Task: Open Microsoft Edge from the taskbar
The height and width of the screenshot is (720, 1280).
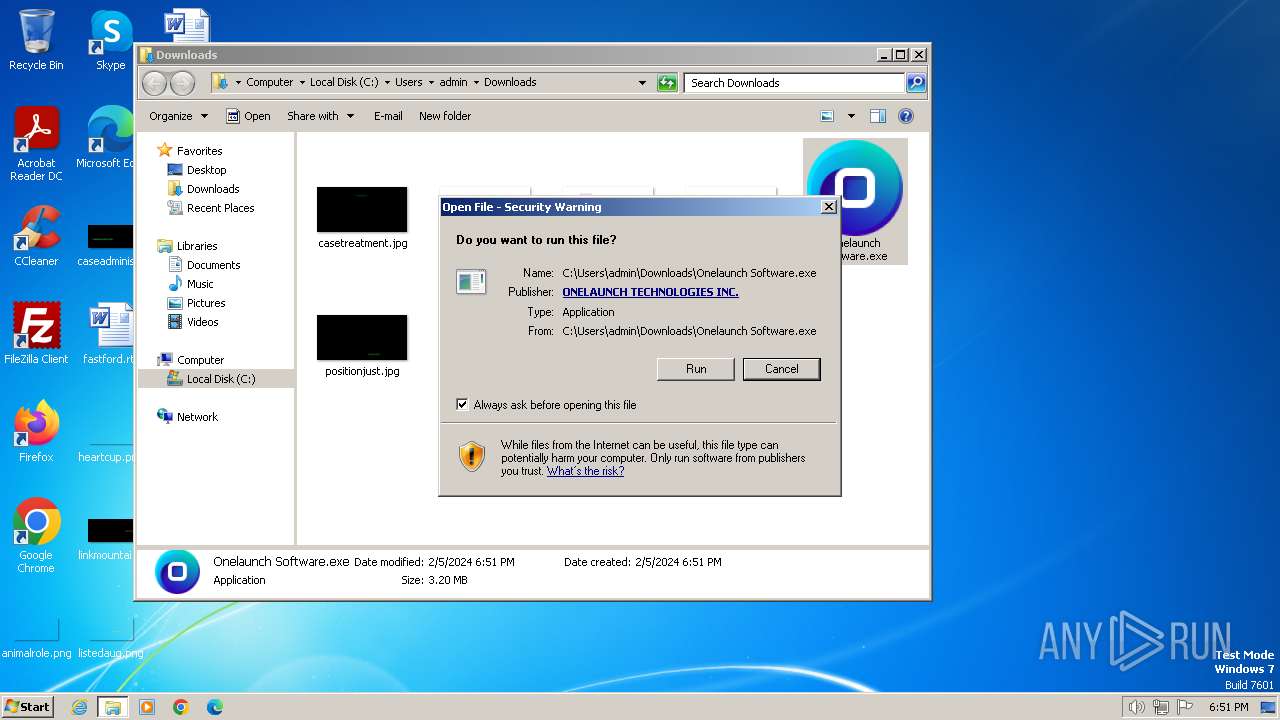Action: coord(215,707)
